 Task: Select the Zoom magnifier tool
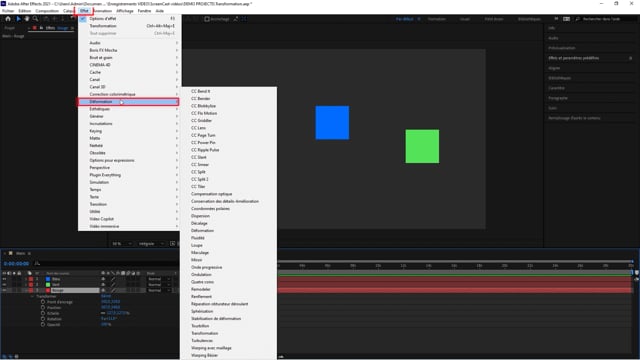point(36,19)
